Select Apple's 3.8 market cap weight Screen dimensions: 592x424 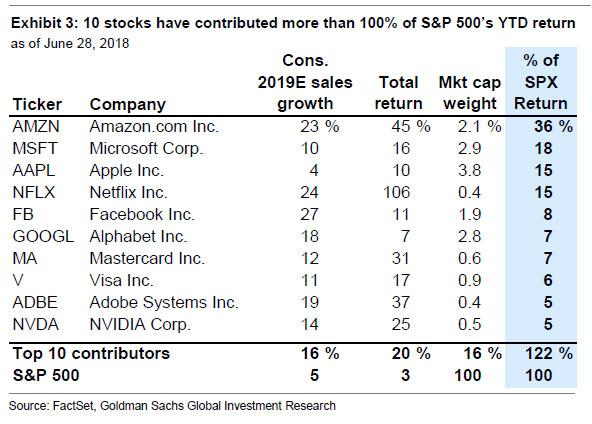469,170
